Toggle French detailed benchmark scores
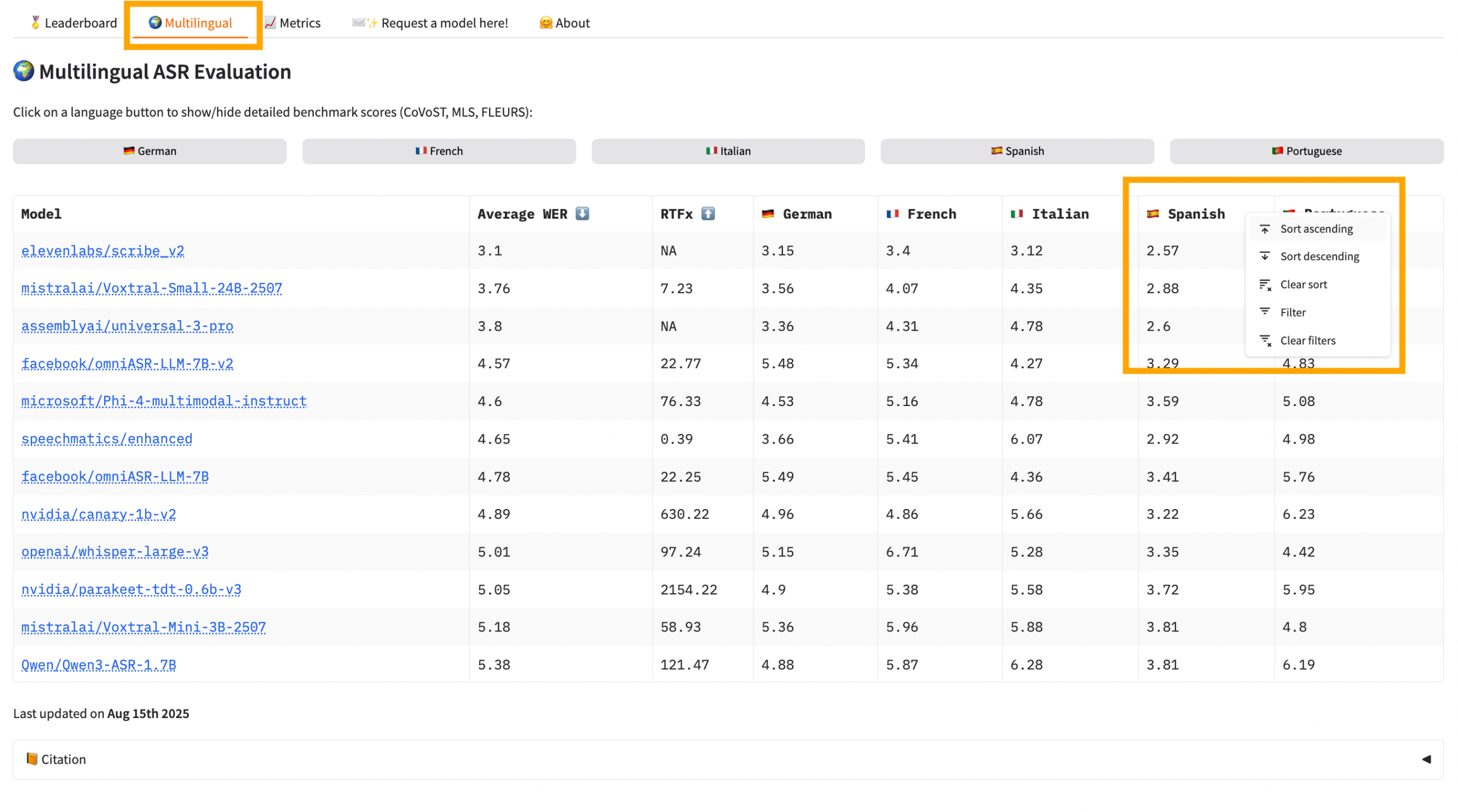Screen dimensions: 1458x812 pos(439,151)
